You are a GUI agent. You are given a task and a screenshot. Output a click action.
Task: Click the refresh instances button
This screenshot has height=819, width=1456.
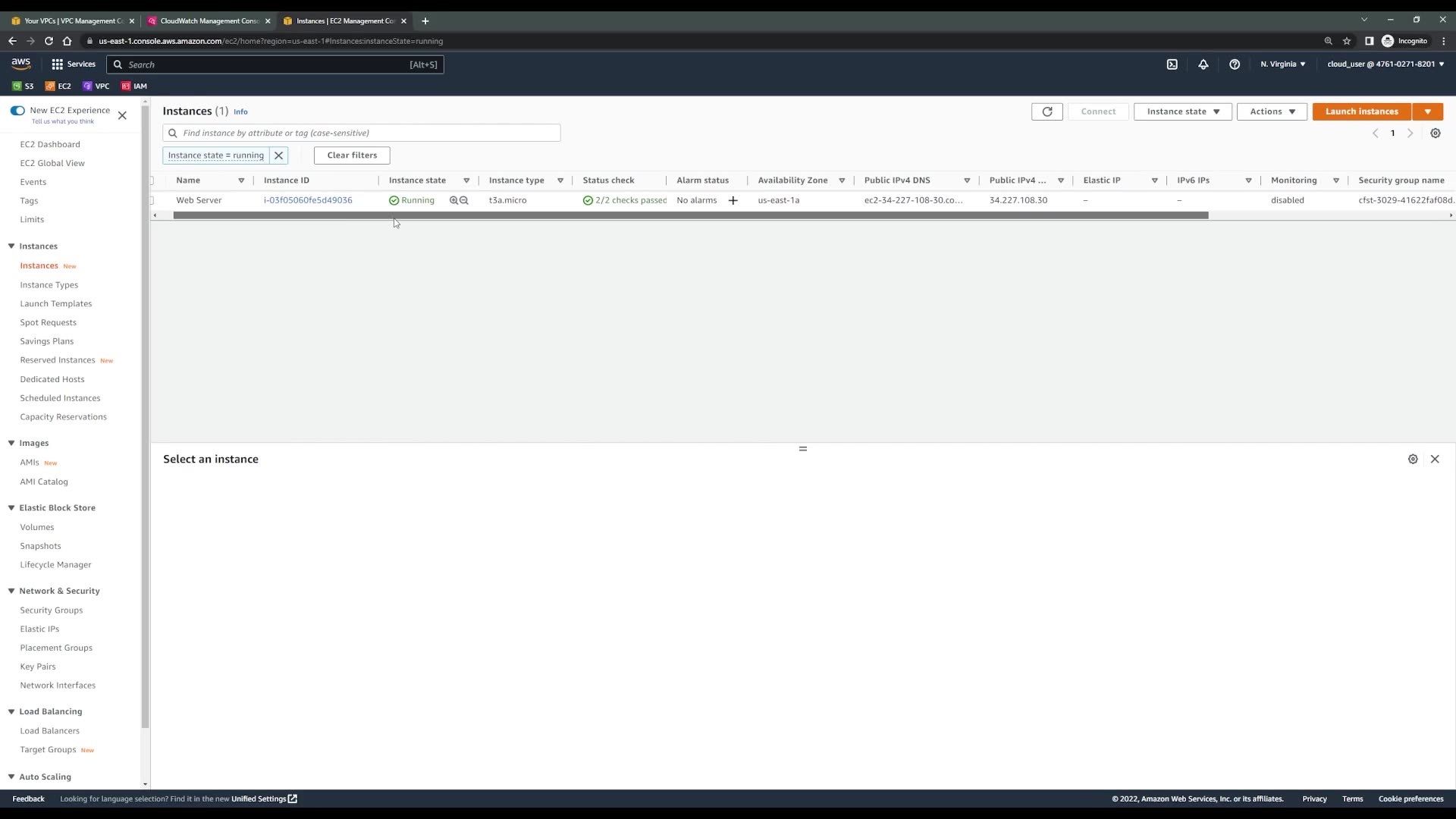pos(1046,111)
